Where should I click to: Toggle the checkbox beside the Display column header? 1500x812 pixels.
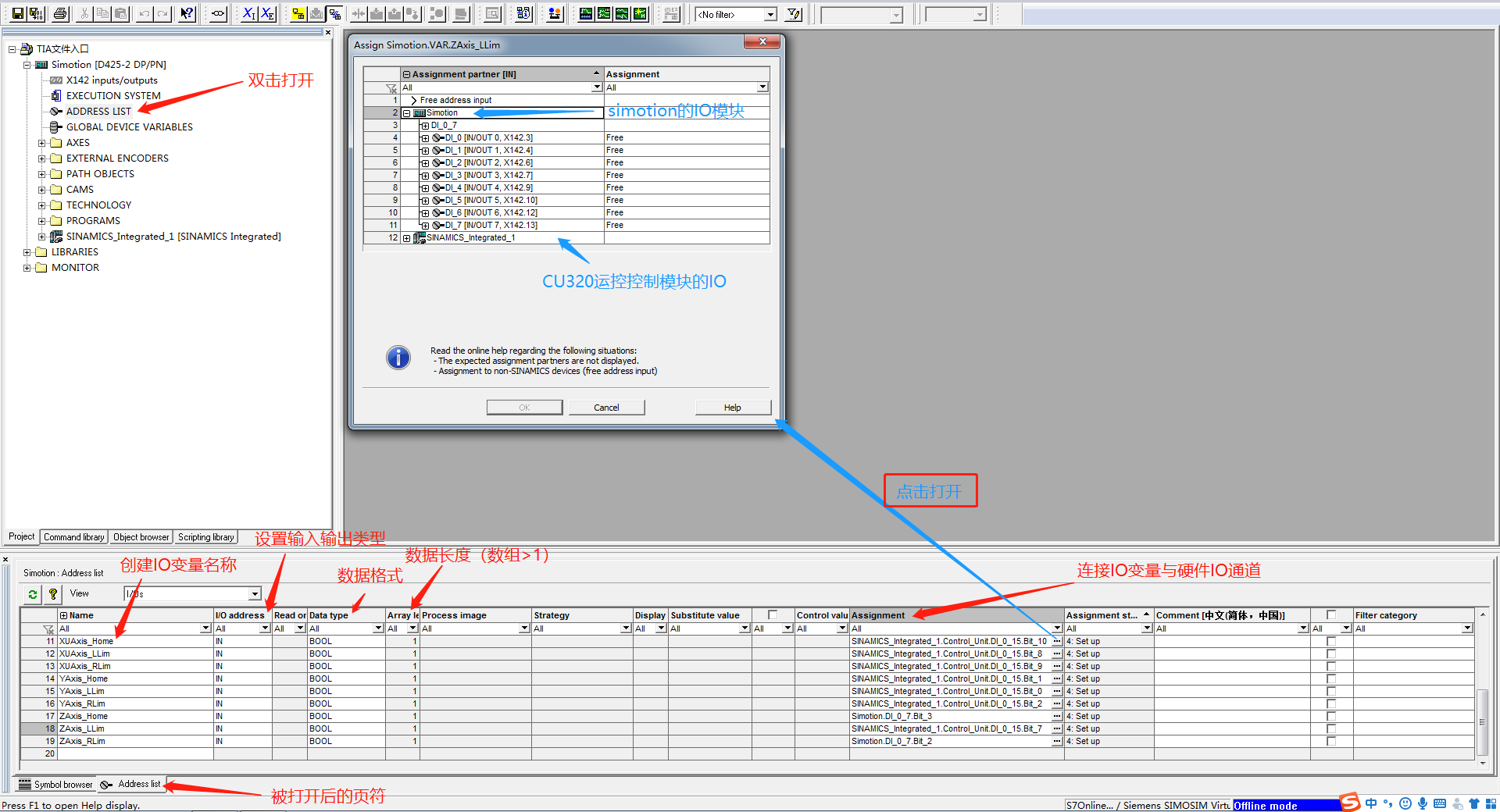[772, 614]
